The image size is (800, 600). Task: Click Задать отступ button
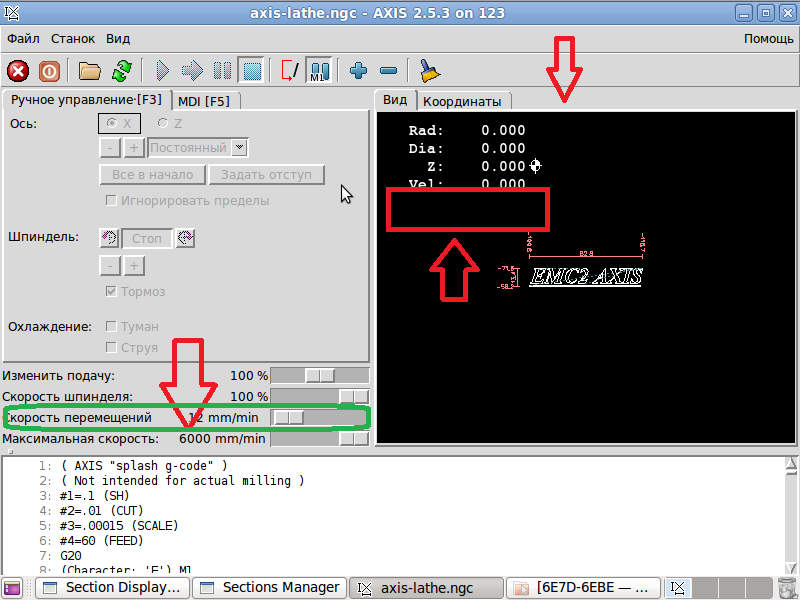coord(266,174)
